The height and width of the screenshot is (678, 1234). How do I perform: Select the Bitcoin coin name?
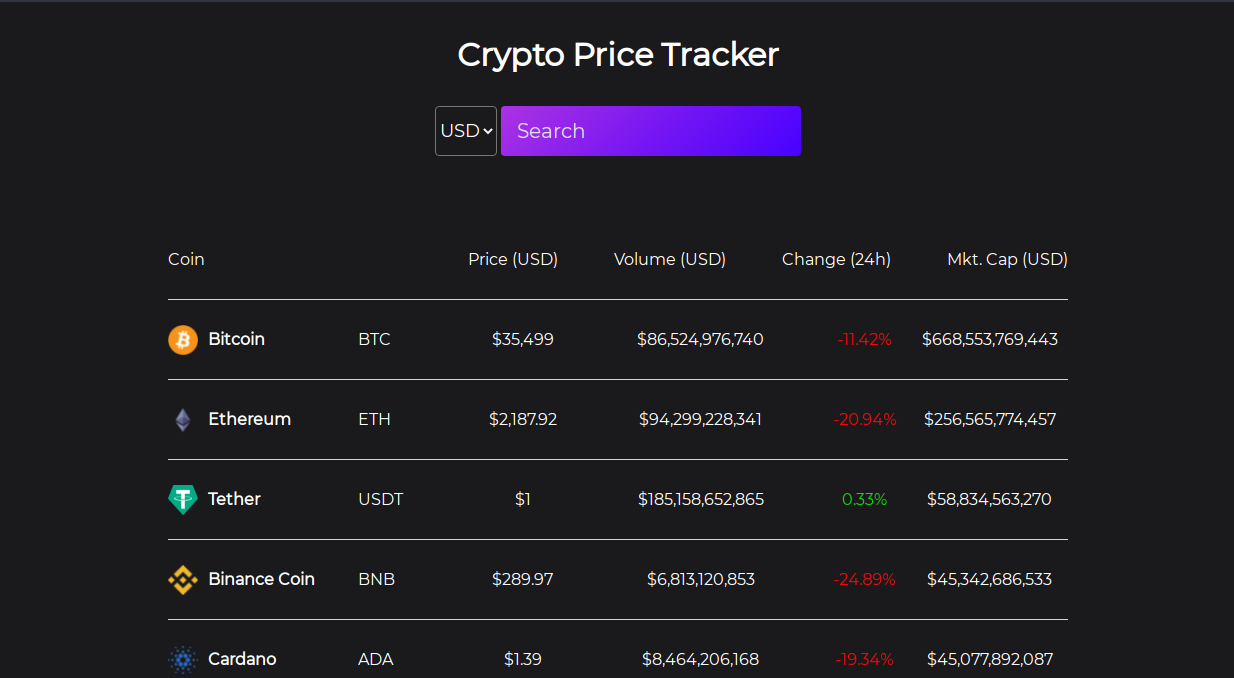[237, 339]
